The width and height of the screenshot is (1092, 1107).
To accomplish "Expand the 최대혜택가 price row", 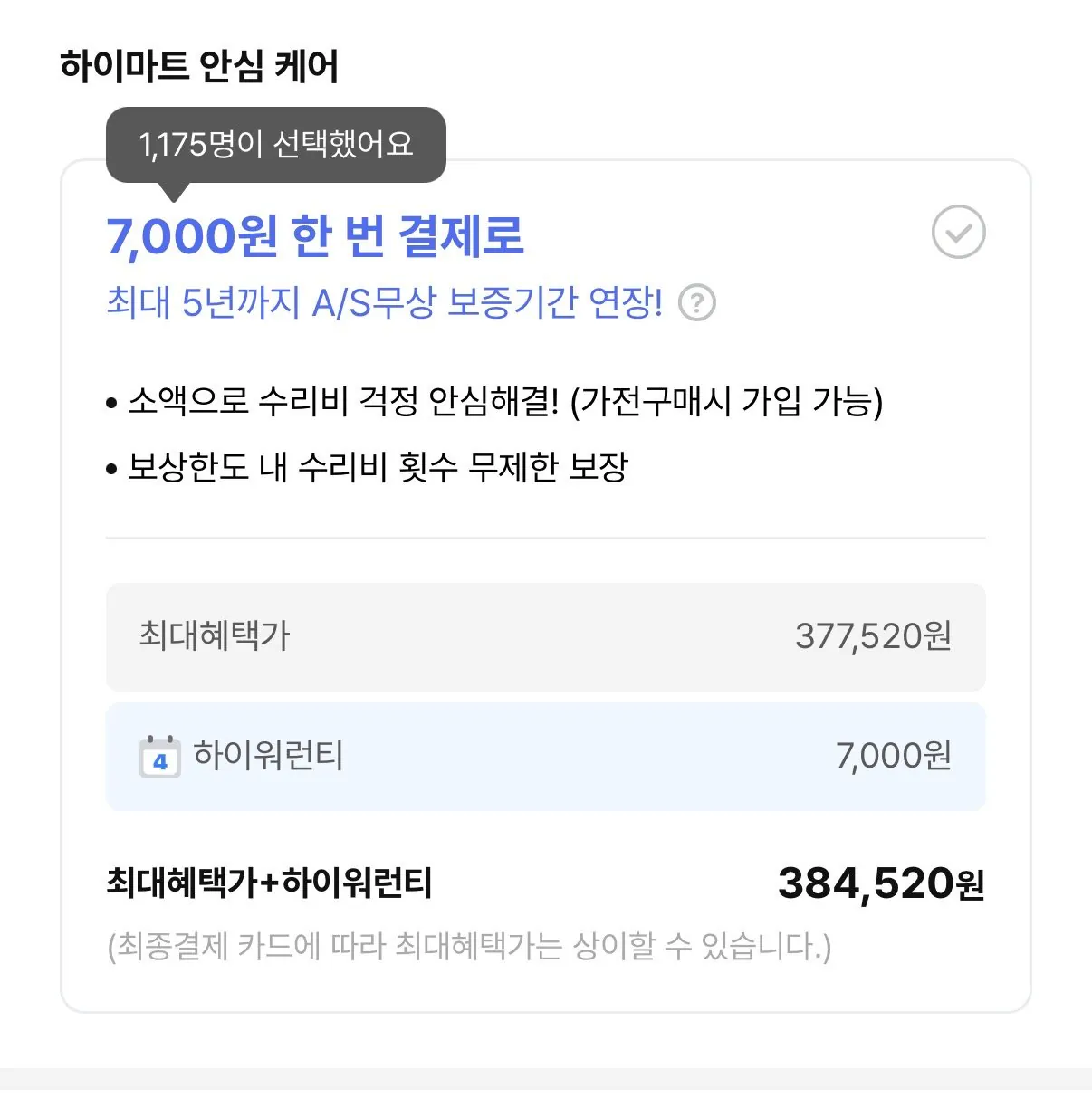I will pos(545,636).
